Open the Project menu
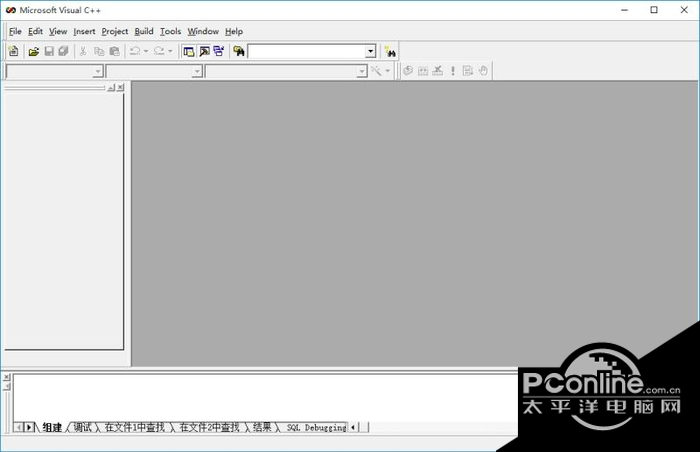This screenshot has width=700, height=452. (115, 31)
